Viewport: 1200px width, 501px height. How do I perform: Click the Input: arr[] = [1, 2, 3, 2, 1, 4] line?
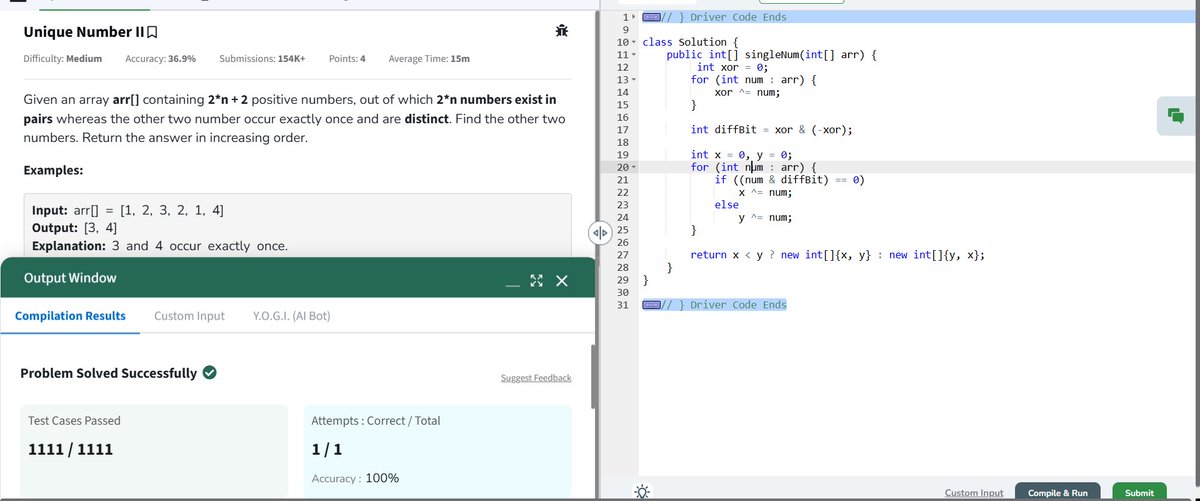coord(128,211)
